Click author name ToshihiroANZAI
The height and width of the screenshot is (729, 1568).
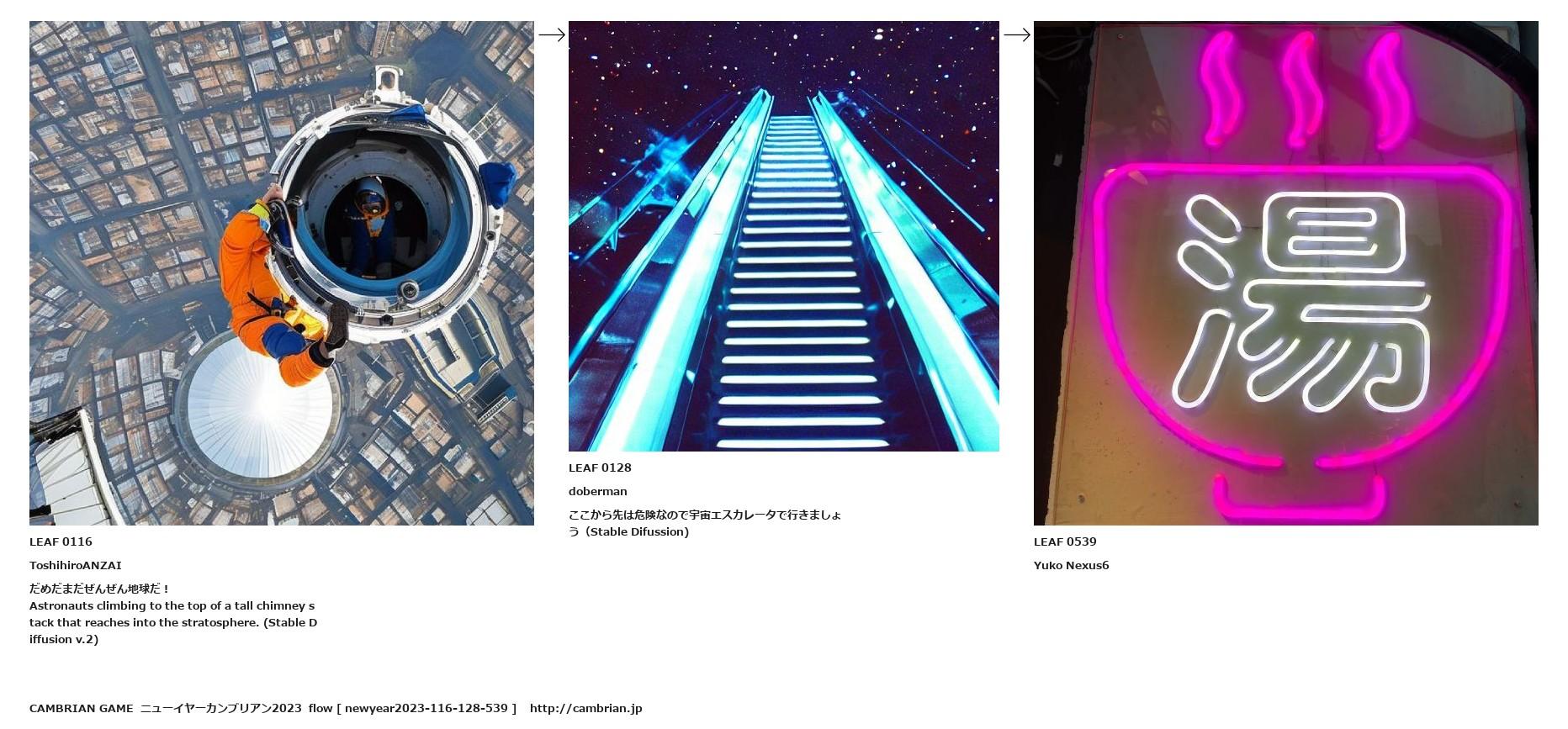tap(76, 565)
